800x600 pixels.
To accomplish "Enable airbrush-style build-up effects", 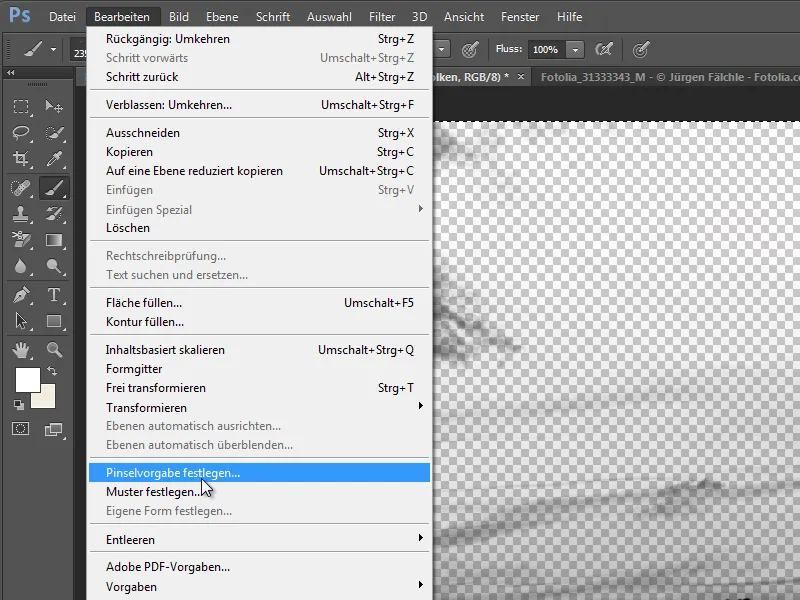I will [x=604, y=49].
